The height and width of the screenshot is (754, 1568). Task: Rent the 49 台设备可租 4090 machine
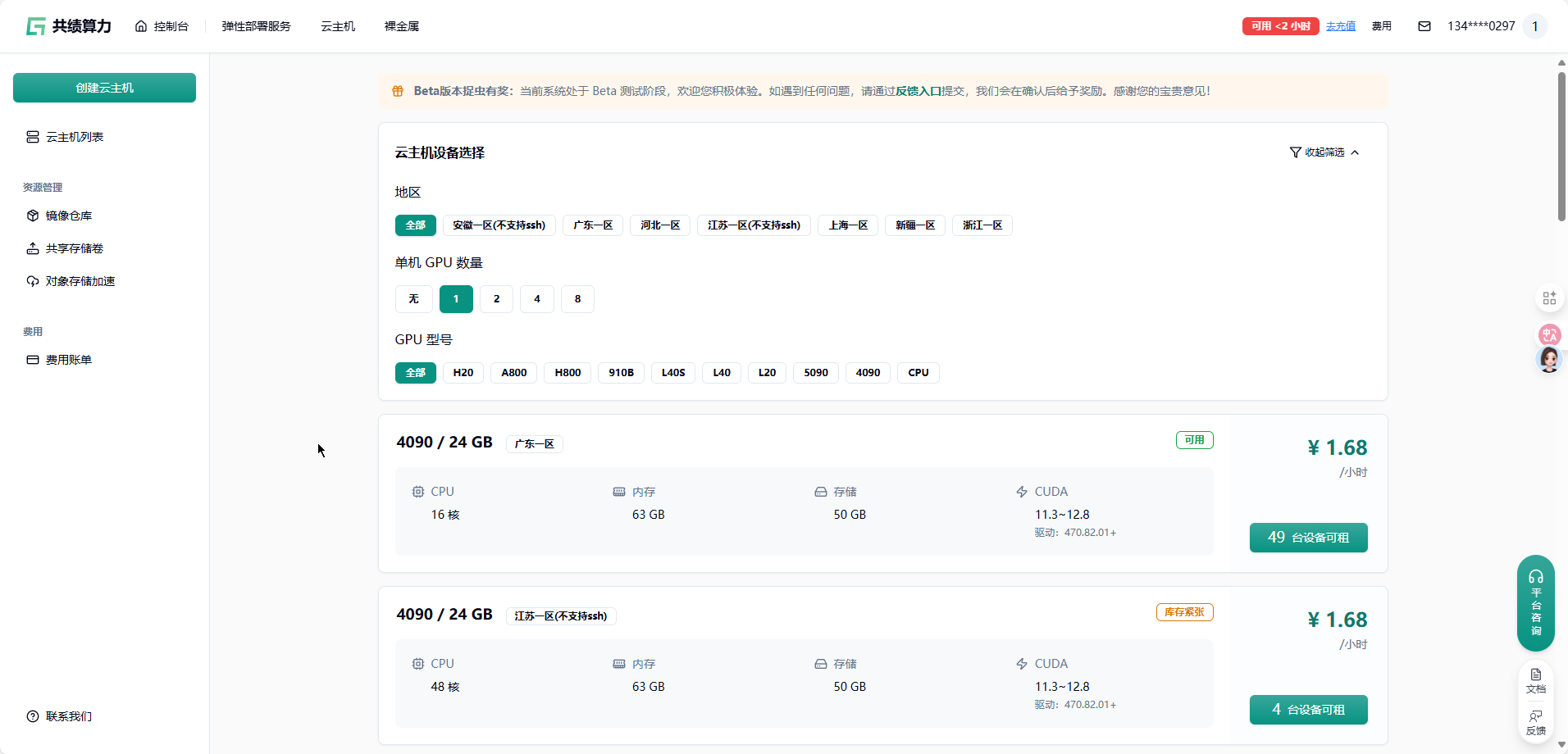coord(1308,538)
